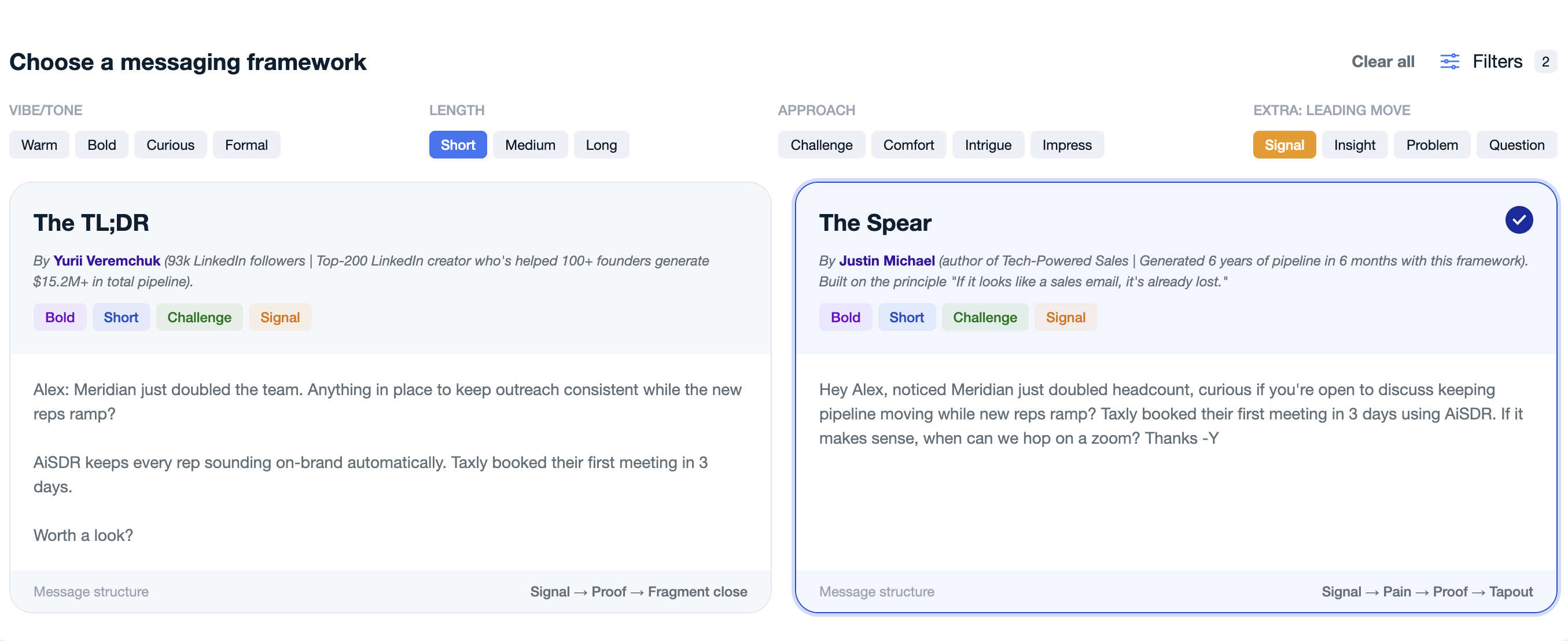Open Yurii Veremchuk author link
The height and width of the screenshot is (641, 1568).
coord(106,260)
